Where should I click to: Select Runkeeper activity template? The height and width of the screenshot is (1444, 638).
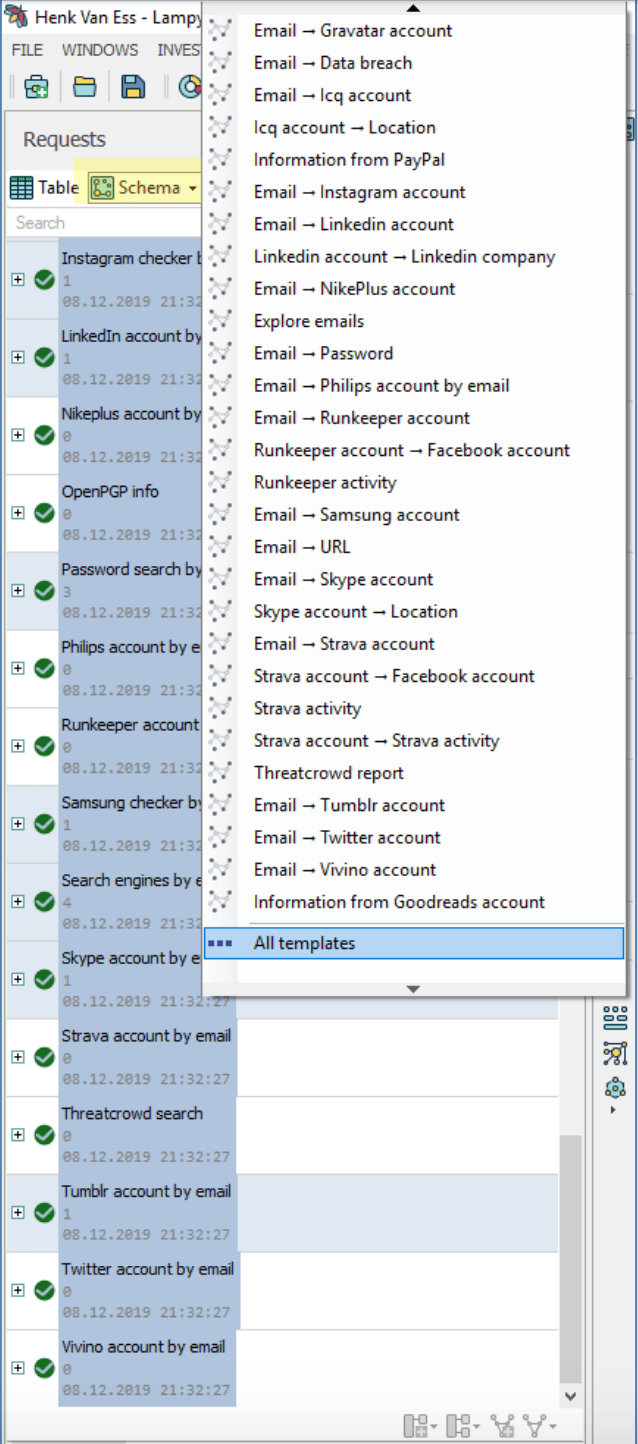(325, 482)
